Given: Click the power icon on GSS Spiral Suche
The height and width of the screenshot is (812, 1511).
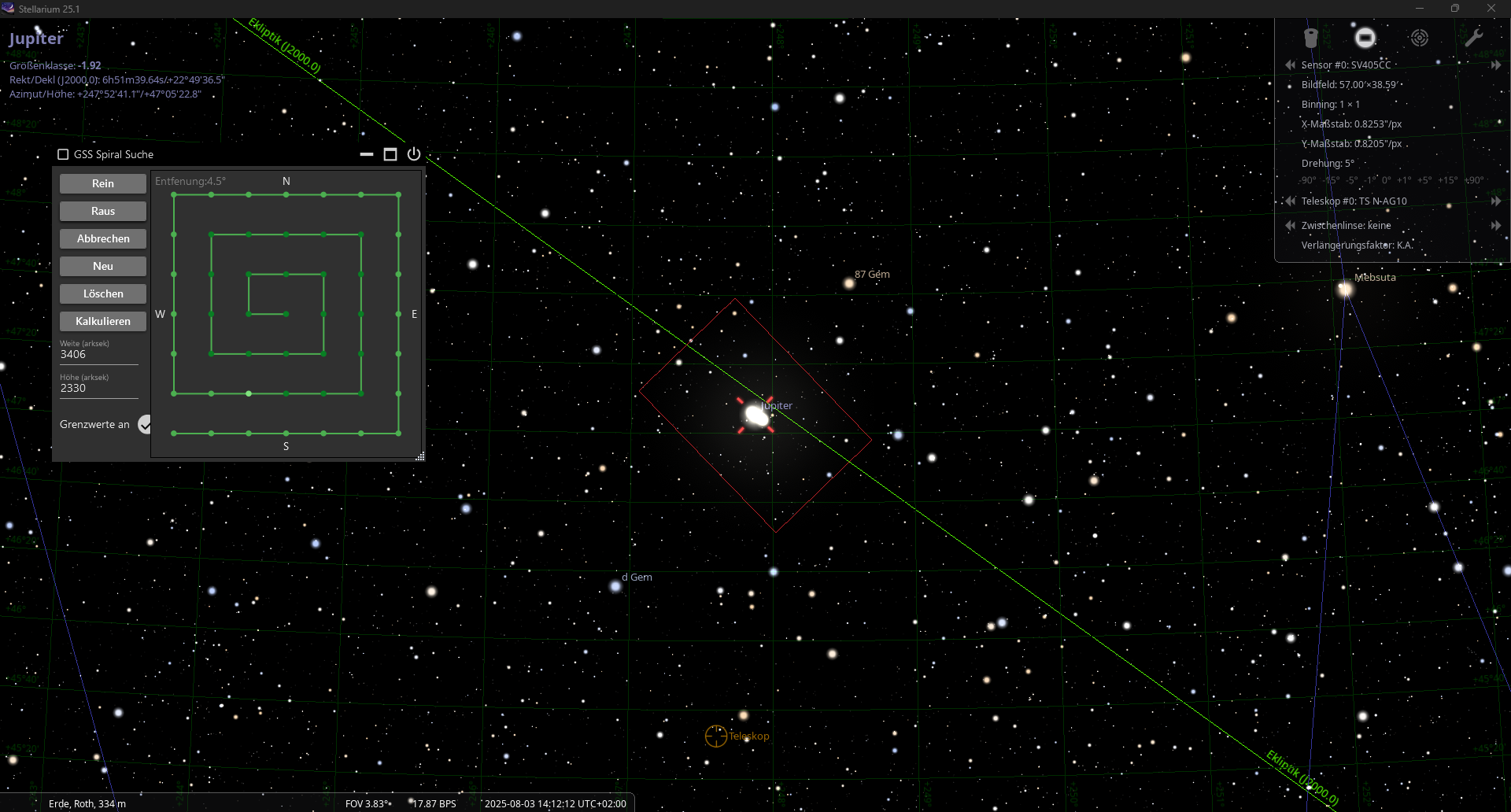Looking at the screenshot, I should coord(414,154).
